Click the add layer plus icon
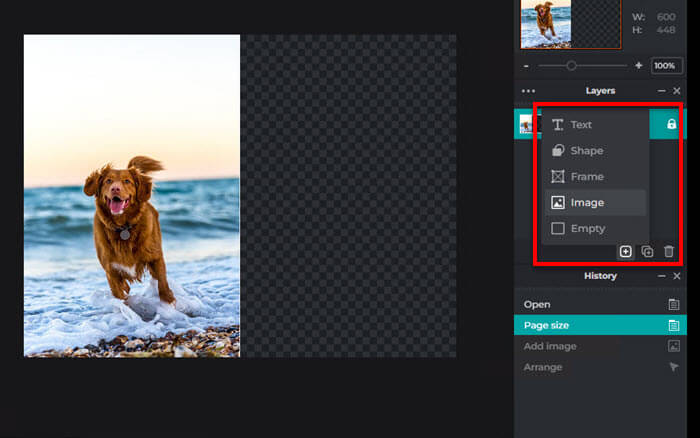Viewport: 700px width, 438px height. (x=625, y=251)
